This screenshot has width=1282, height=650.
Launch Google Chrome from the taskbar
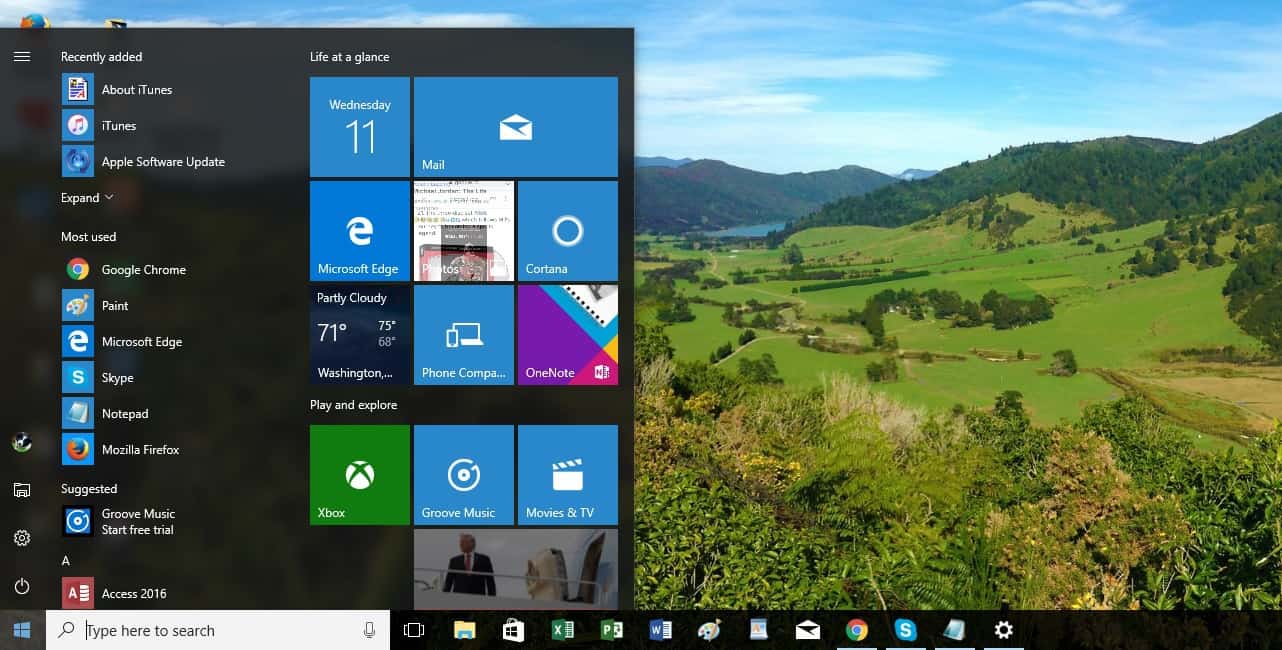pyautogui.click(x=857, y=630)
